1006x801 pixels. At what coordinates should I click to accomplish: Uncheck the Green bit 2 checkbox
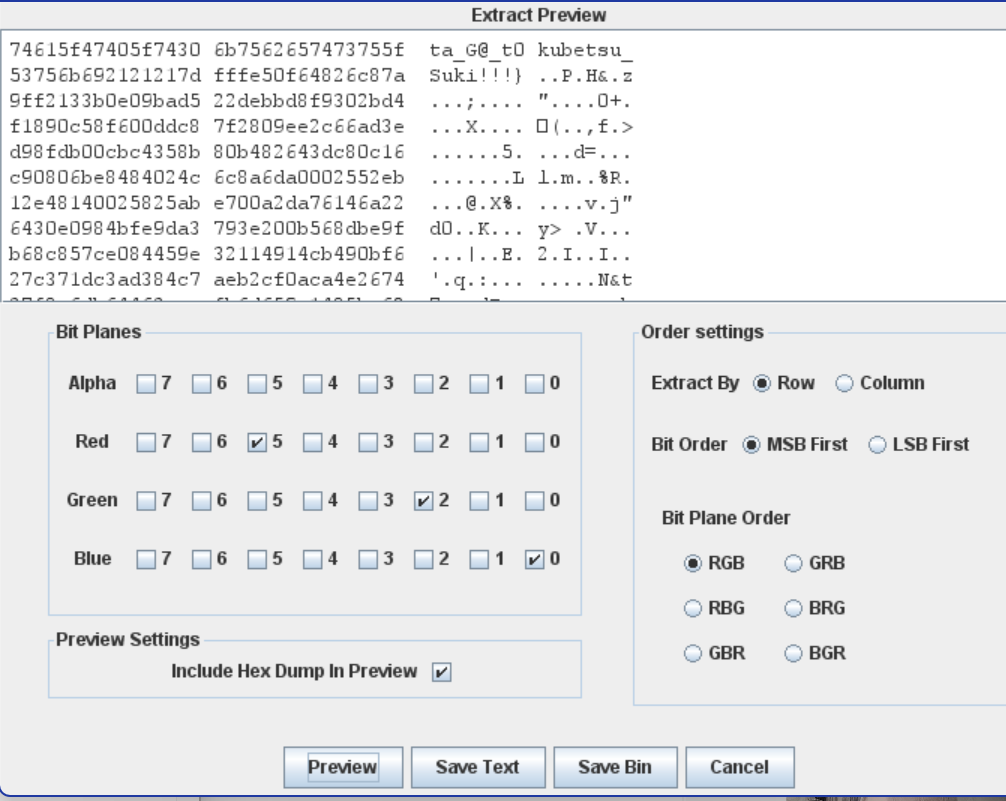[x=424, y=501]
